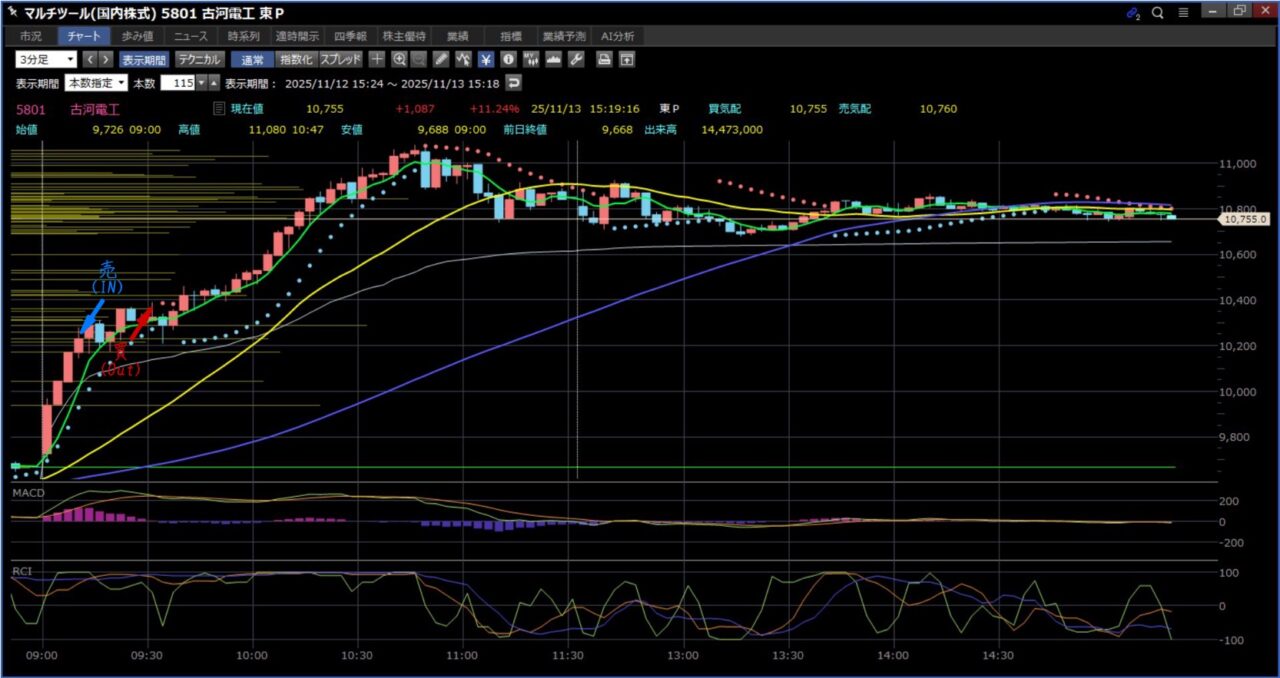The width and height of the screenshot is (1280, 678).
Task: Switch to the ニュース tab
Action: (190, 36)
